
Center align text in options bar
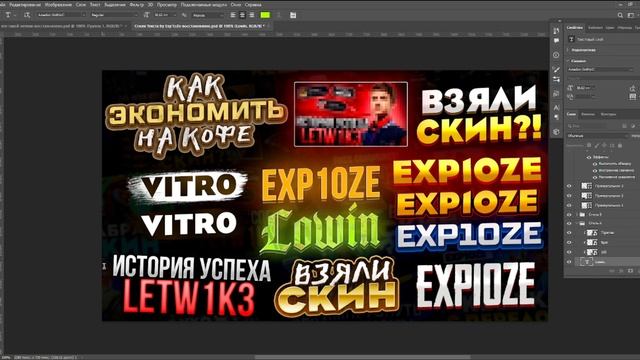pos(242,15)
